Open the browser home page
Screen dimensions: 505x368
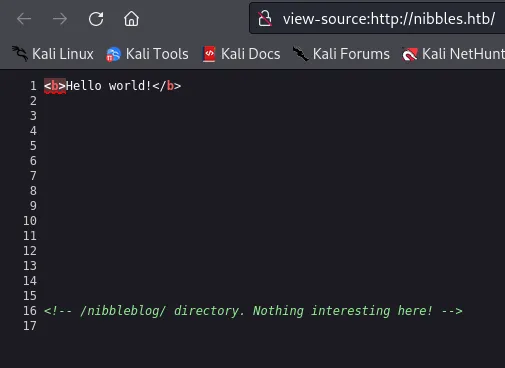point(131,19)
